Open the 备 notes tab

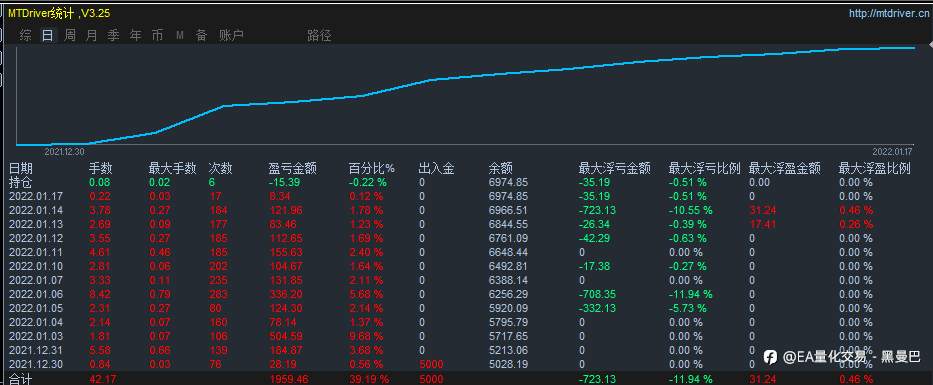click(x=201, y=35)
